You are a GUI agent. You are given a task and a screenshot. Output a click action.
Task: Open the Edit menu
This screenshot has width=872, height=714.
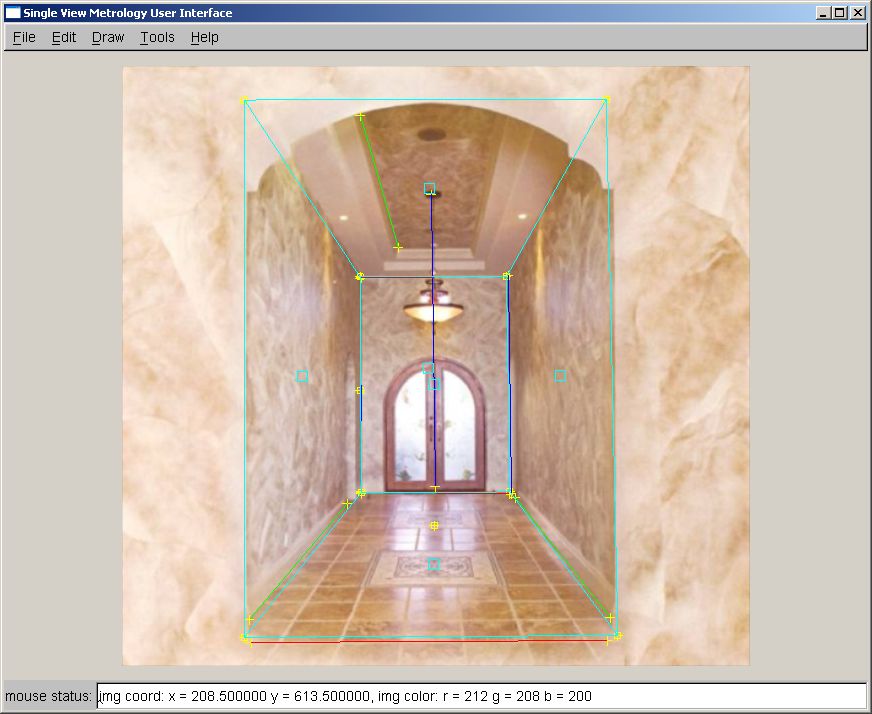tap(63, 37)
